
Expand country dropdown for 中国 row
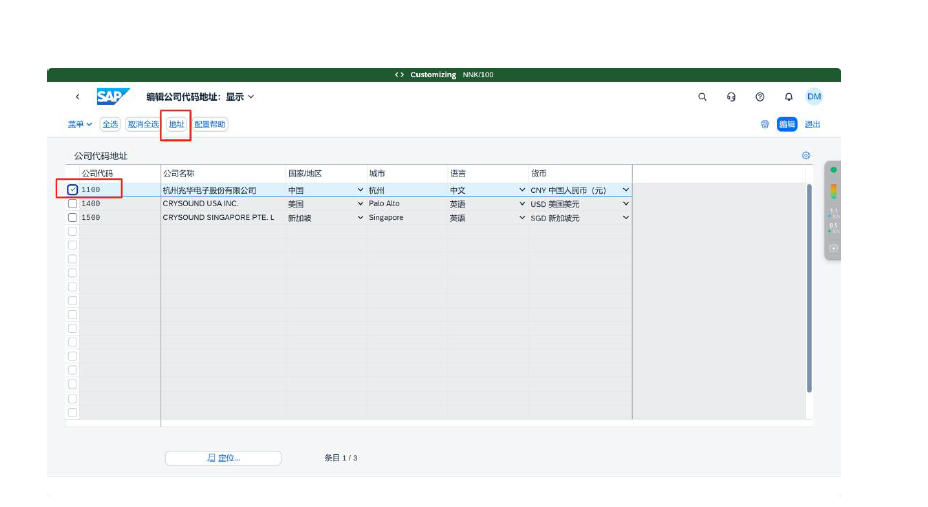pyautogui.click(x=360, y=190)
